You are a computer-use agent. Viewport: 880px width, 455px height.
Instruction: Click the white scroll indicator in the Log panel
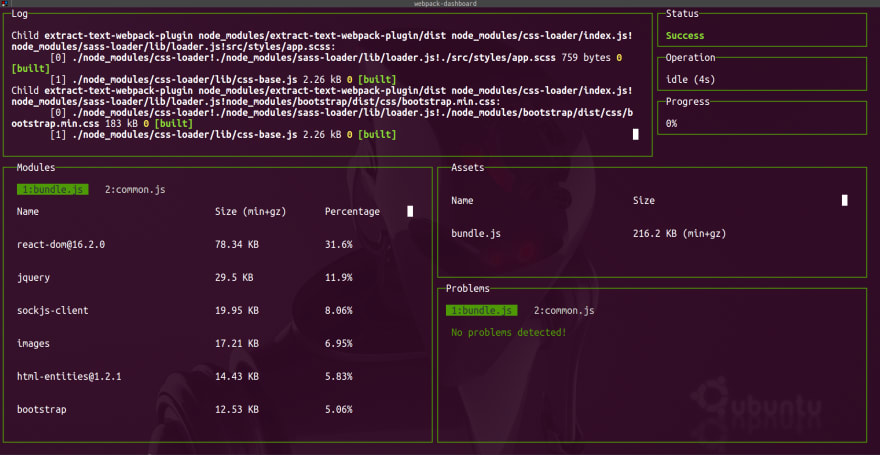pyautogui.click(x=636, y=135)
